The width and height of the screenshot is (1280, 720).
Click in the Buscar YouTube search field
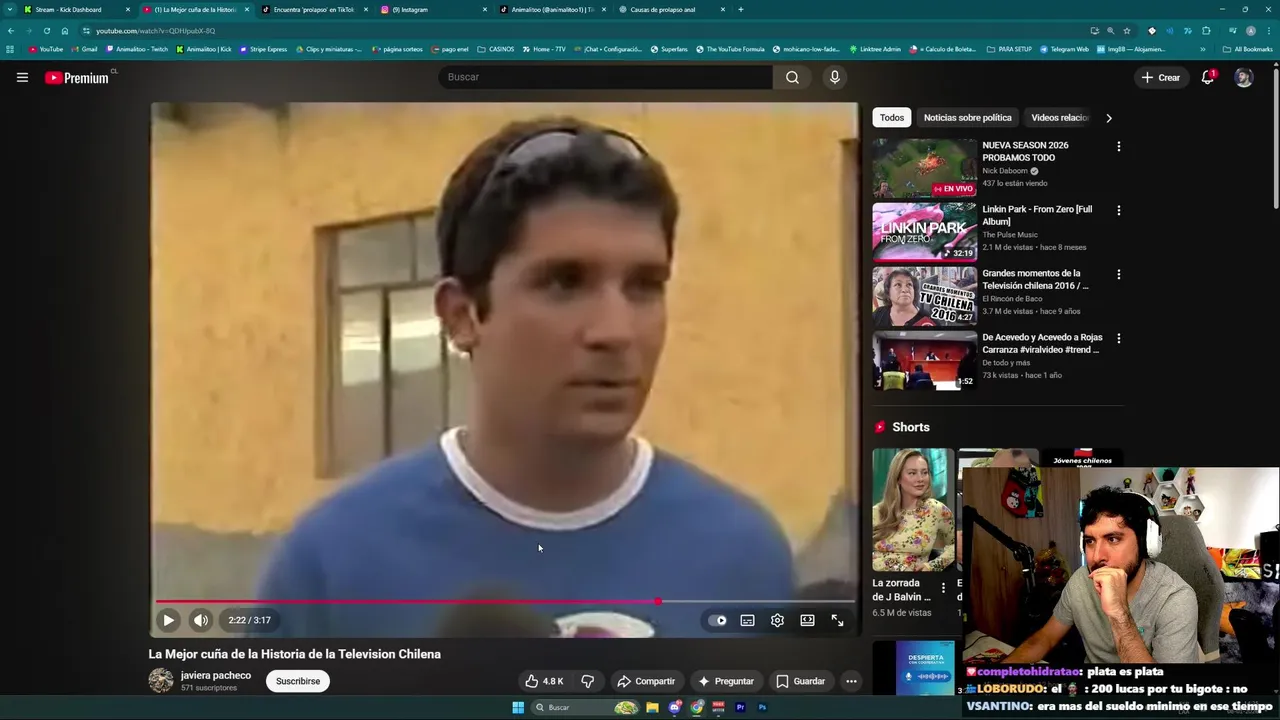coord(605,77)
